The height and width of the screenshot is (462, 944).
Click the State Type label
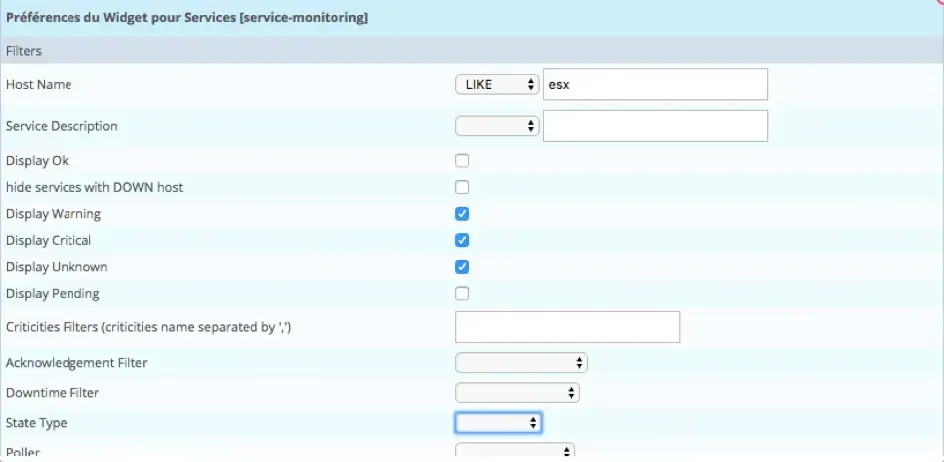click(37, 423)
